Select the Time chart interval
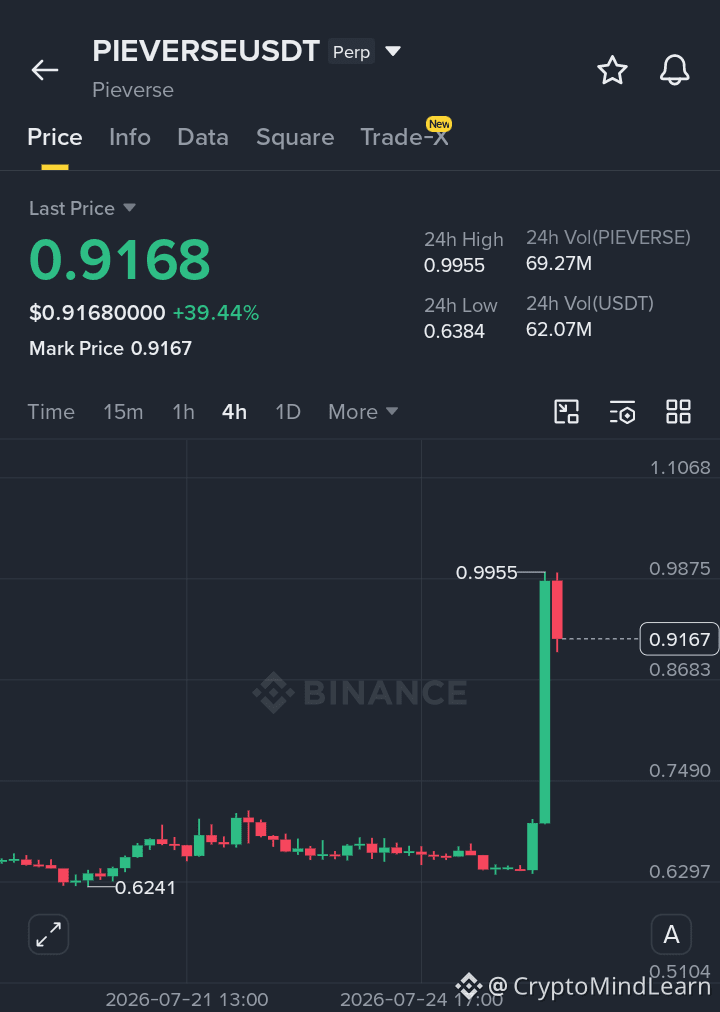Image resolution: width=720 pixels, height=1012 pixels. click(51, 412)
